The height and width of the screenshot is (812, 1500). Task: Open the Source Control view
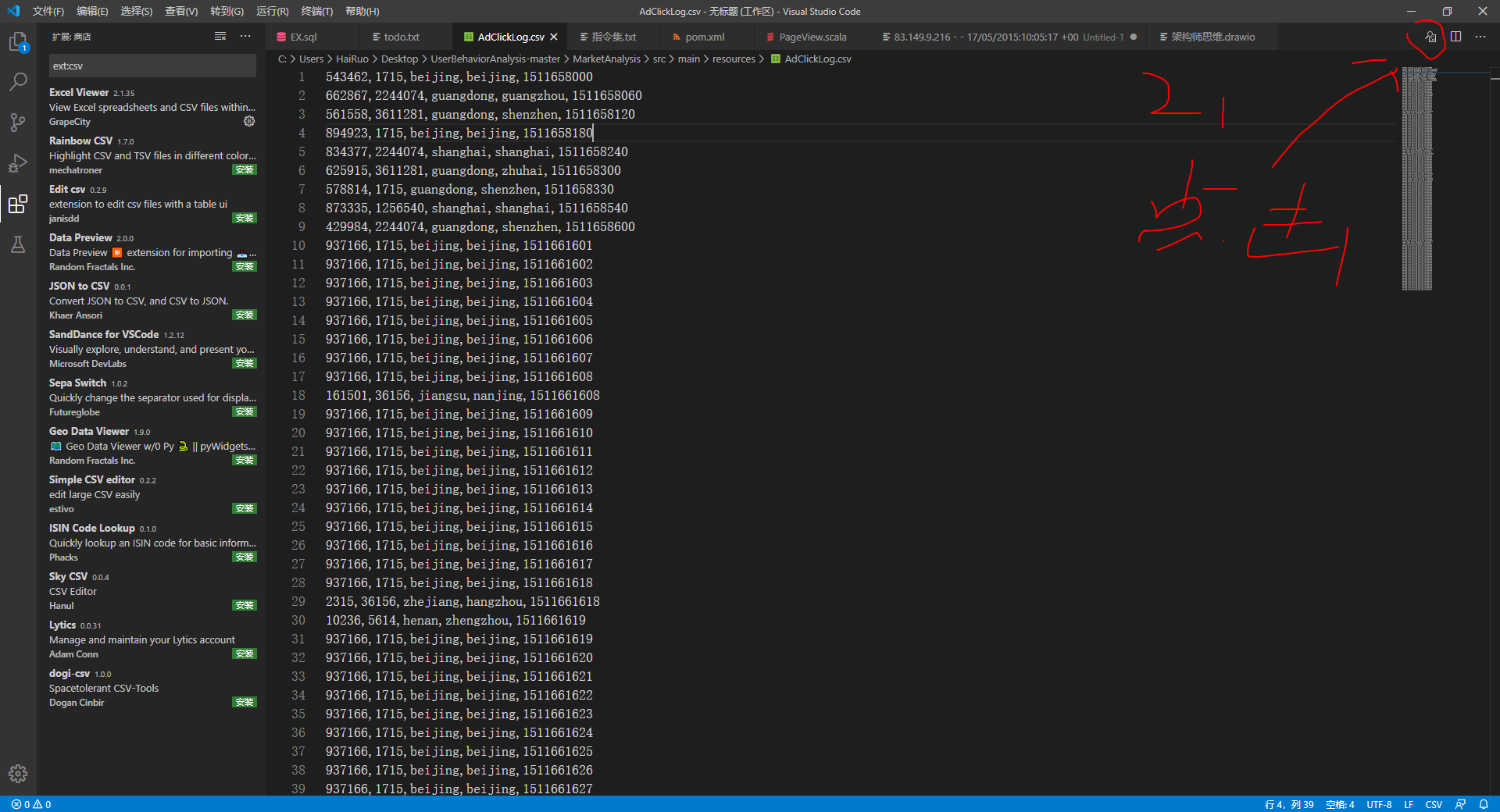point(18,122)
